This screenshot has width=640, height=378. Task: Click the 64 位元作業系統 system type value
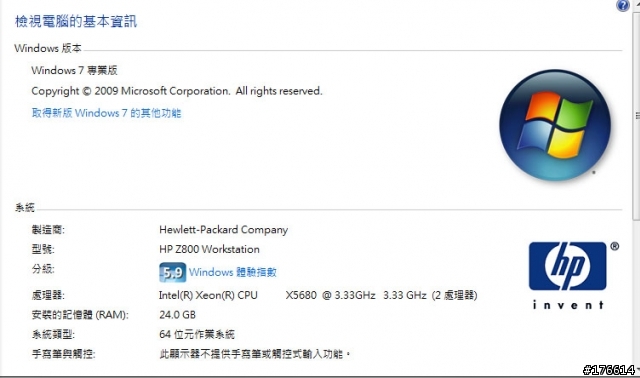[197, 334]
